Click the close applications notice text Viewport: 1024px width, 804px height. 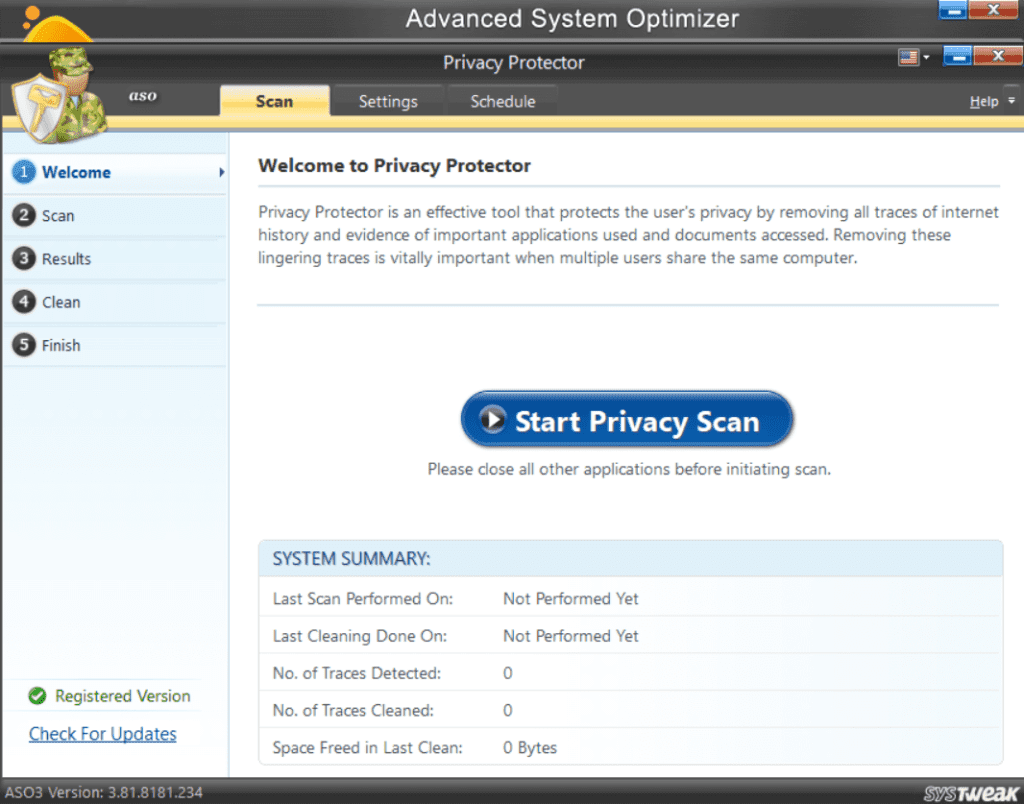[629, 470]
